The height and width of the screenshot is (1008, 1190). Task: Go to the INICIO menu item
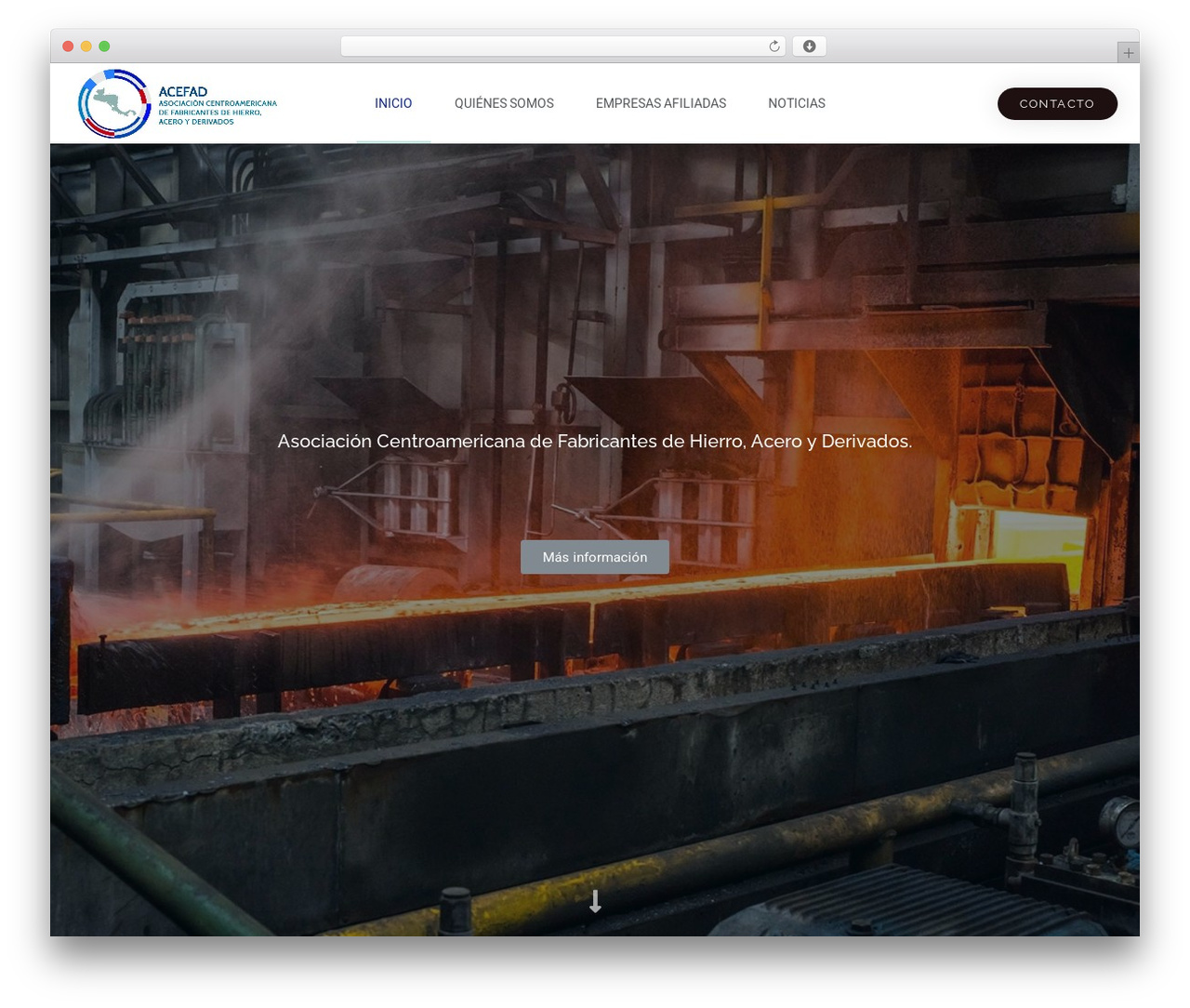point(393,103)
